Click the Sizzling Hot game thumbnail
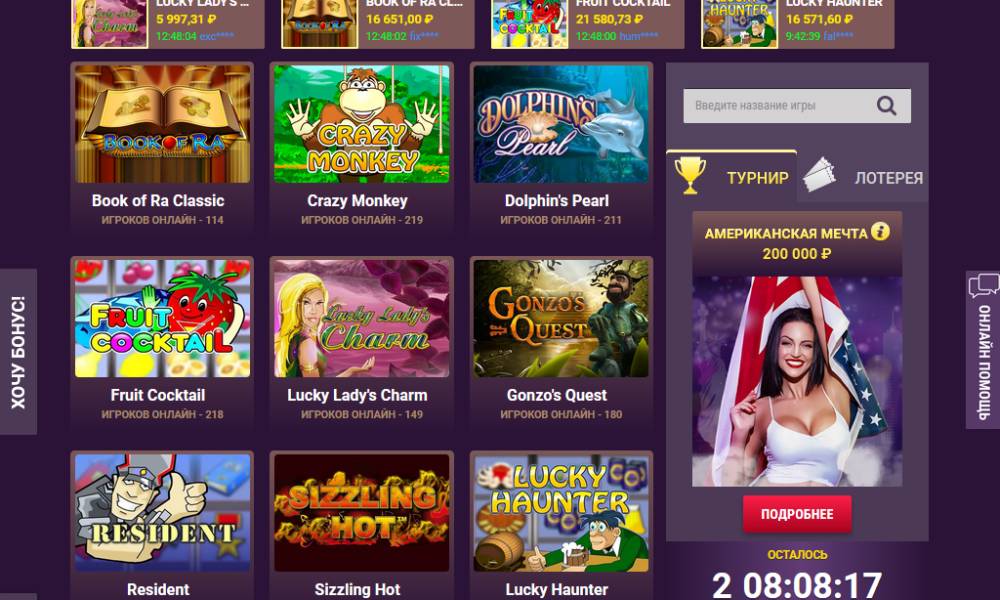1000x600 pixels. point(362,513)
